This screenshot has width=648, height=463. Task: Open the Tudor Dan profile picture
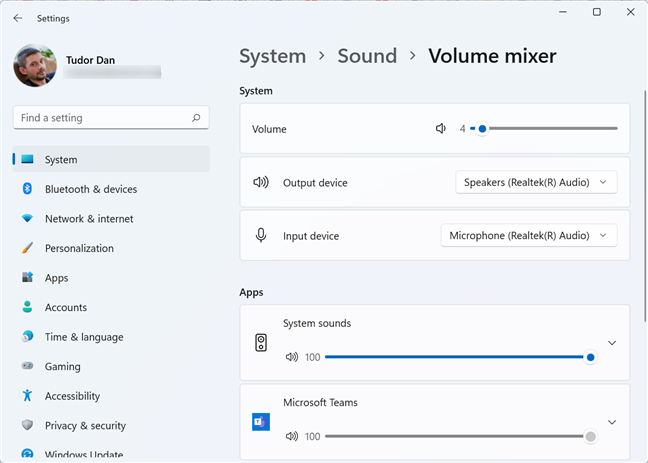coord(35,65)
